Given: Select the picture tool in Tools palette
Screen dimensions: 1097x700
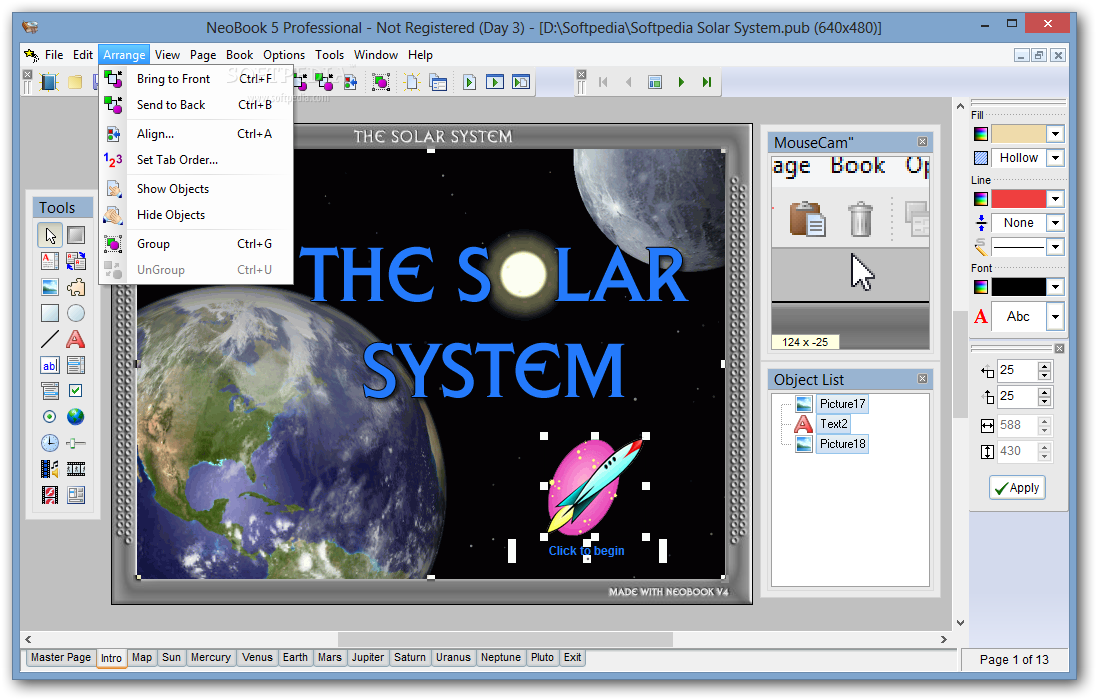Looking at the screenshot, I should click(x=50, y=287).
